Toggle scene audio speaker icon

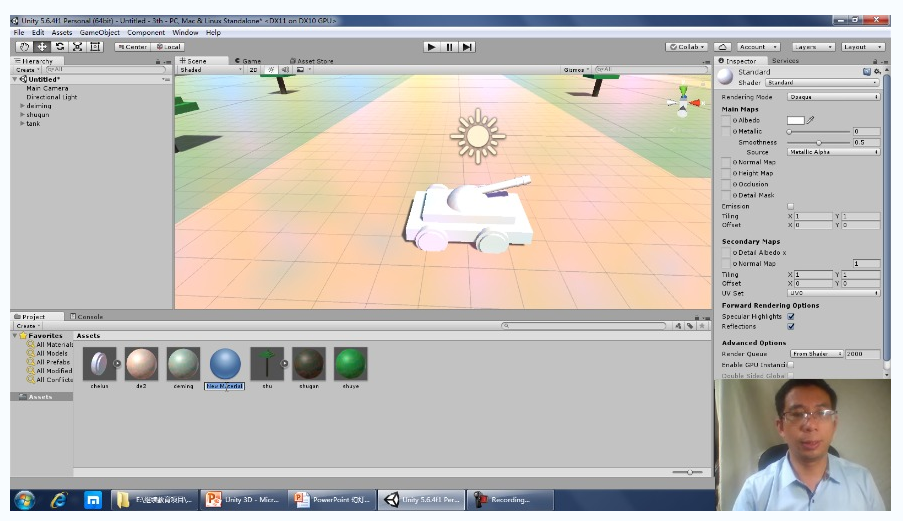(283, 70)
